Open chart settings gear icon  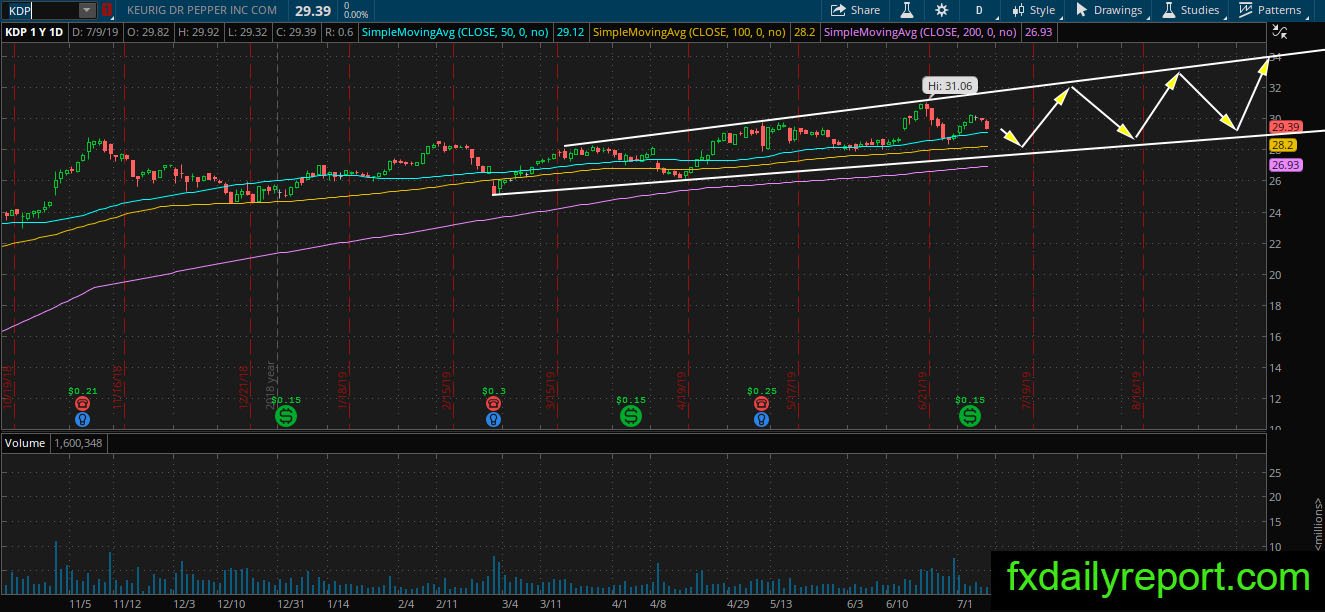point(942,10)
